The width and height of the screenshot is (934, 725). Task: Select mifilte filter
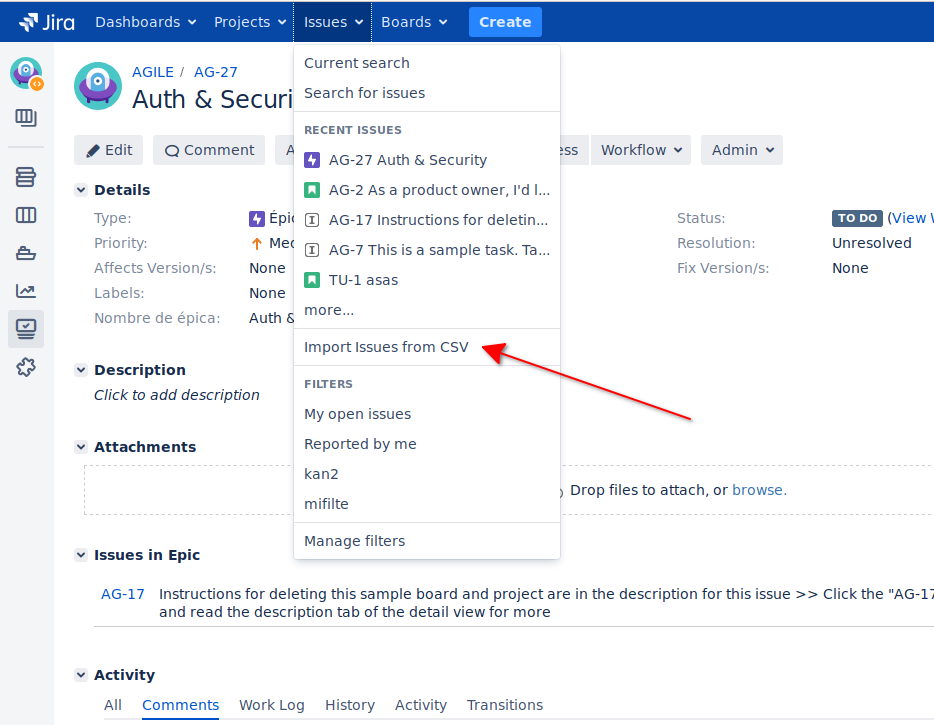point(426,504)
